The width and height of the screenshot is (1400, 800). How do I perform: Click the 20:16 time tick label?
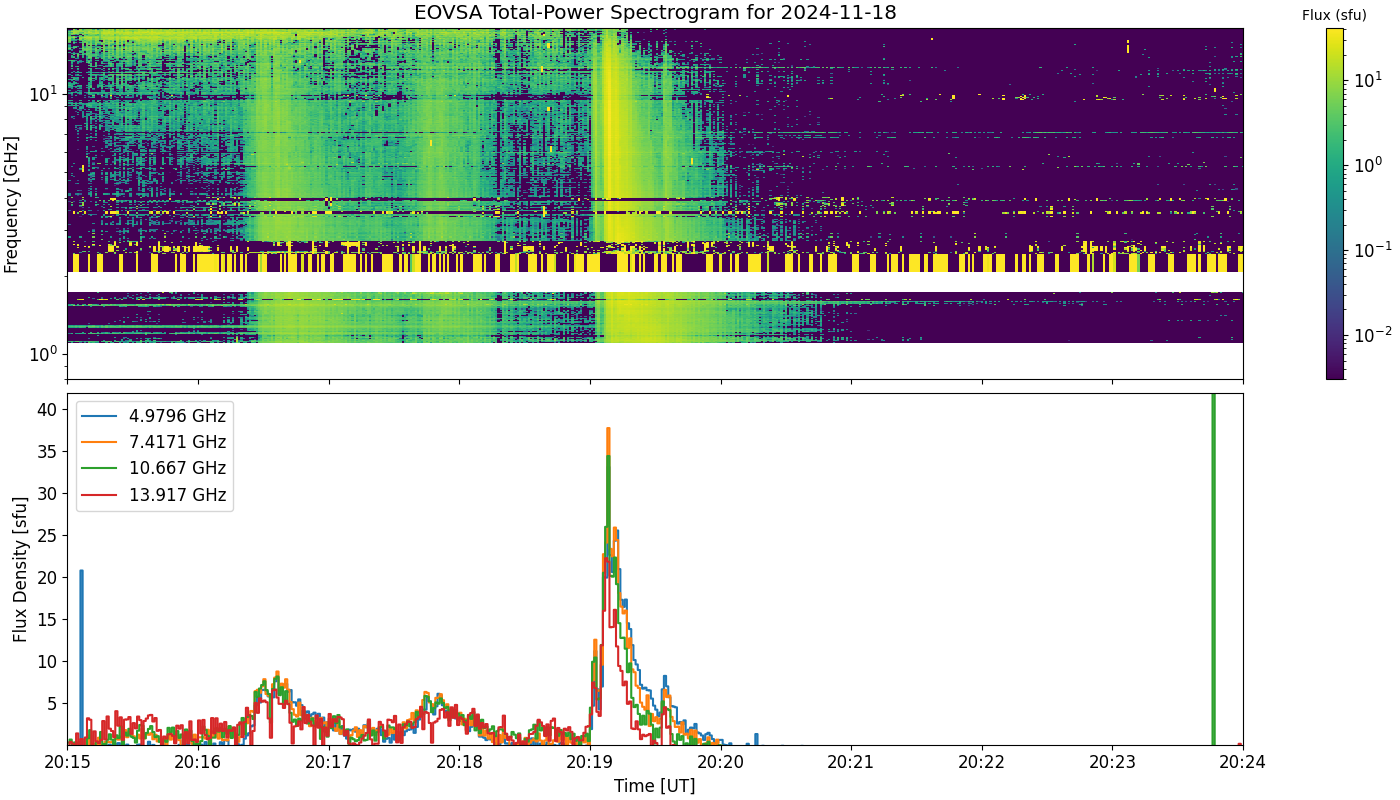tap(198, 763)
